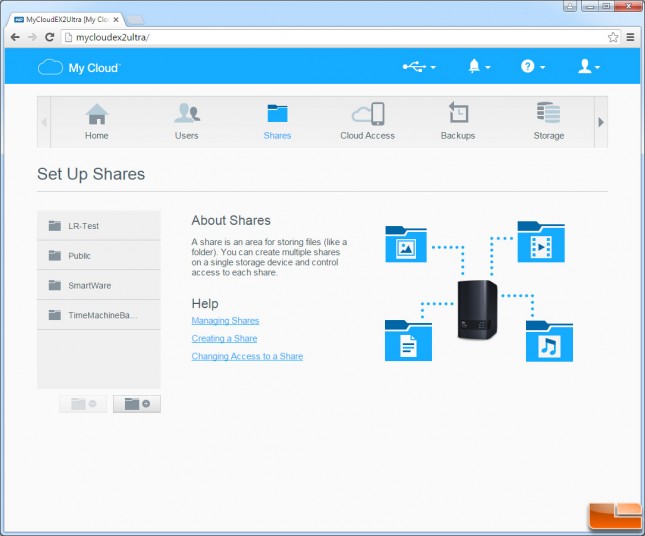The image size is (645, 536).
Task: Open a new browser tab
Action: pyautogui.click(x=135, y=19)
